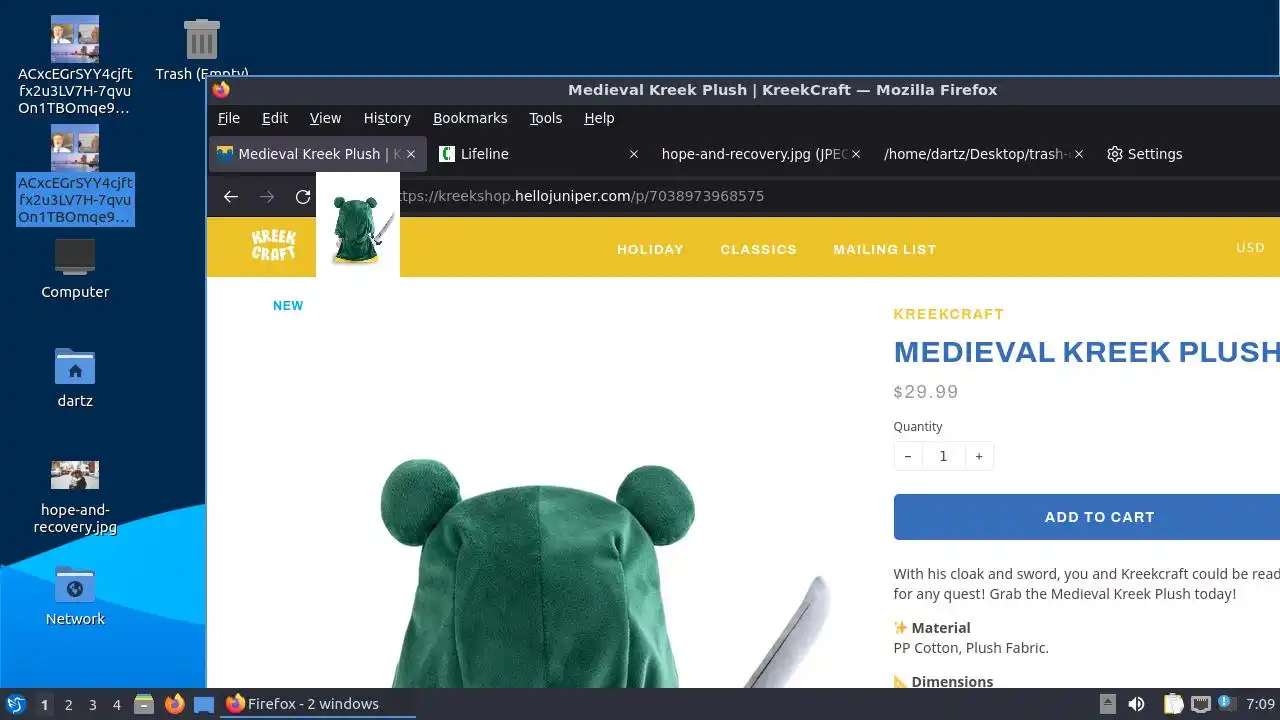1280x720 pixels.
Task: Launch the file manager from taskbar
Action: click(x=144, y=704)
